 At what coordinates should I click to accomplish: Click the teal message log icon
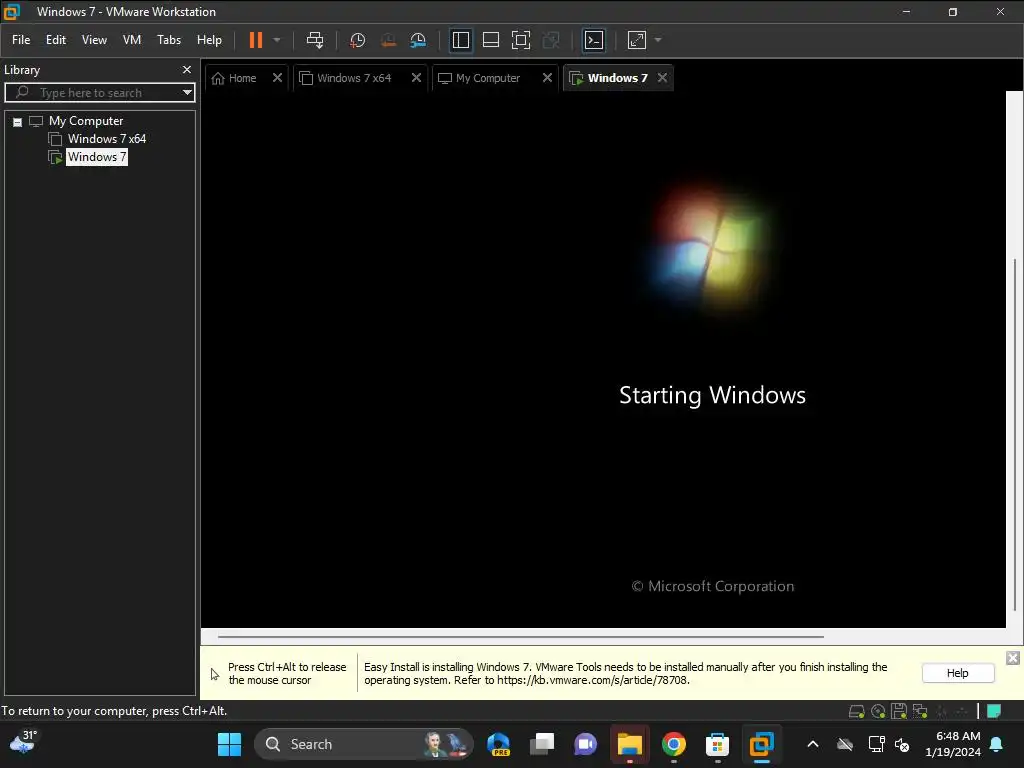click(993, 711)
